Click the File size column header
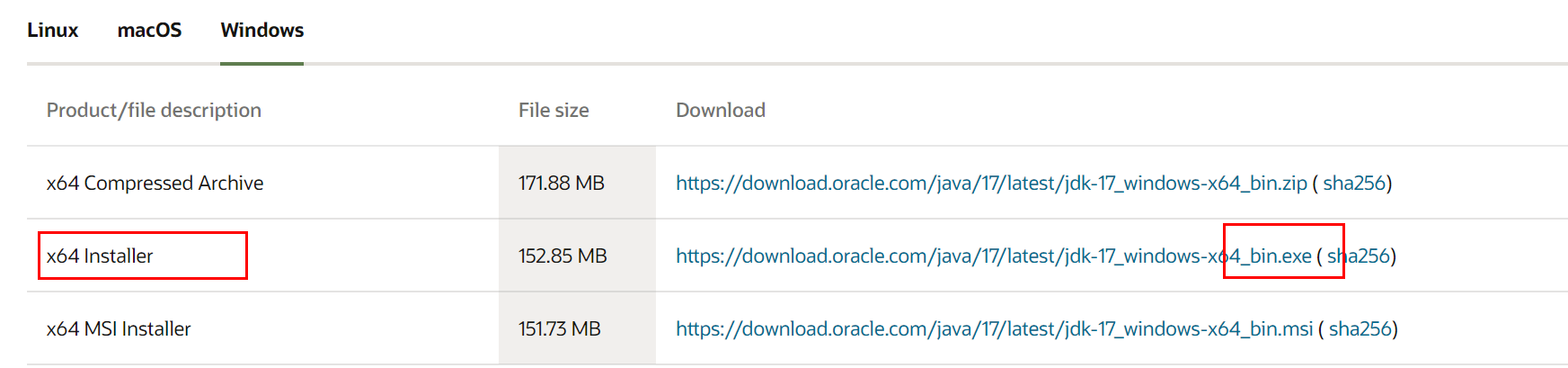 pos(554,111)
